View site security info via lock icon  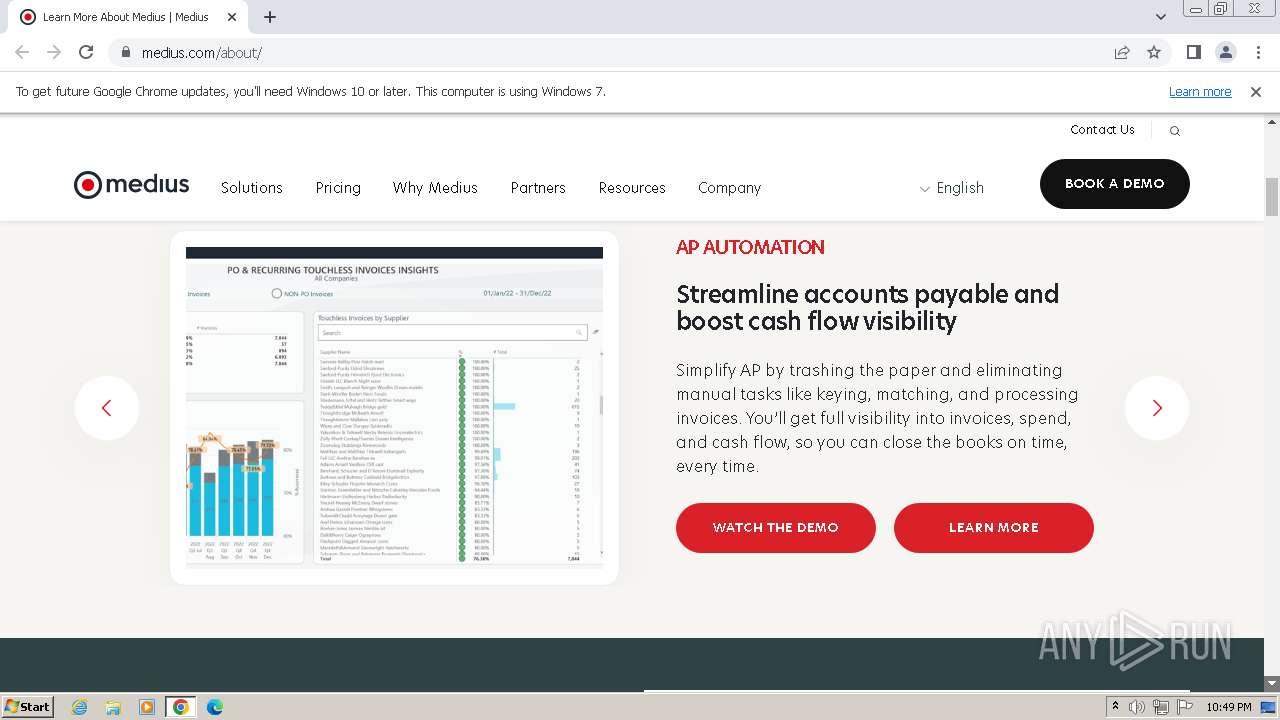(x=126, y=52)
